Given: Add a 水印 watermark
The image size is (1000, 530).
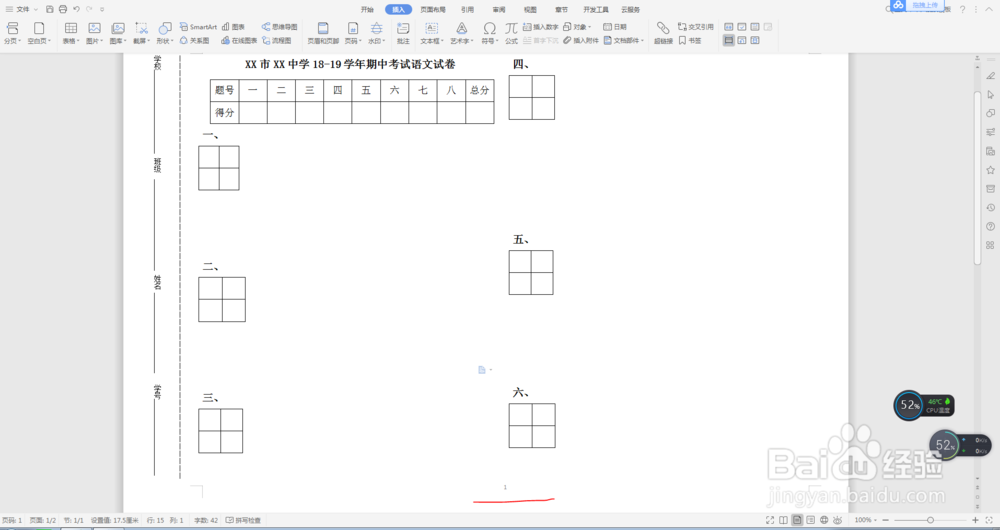Looking at the screenshot, I should click(x=377, y=33).
